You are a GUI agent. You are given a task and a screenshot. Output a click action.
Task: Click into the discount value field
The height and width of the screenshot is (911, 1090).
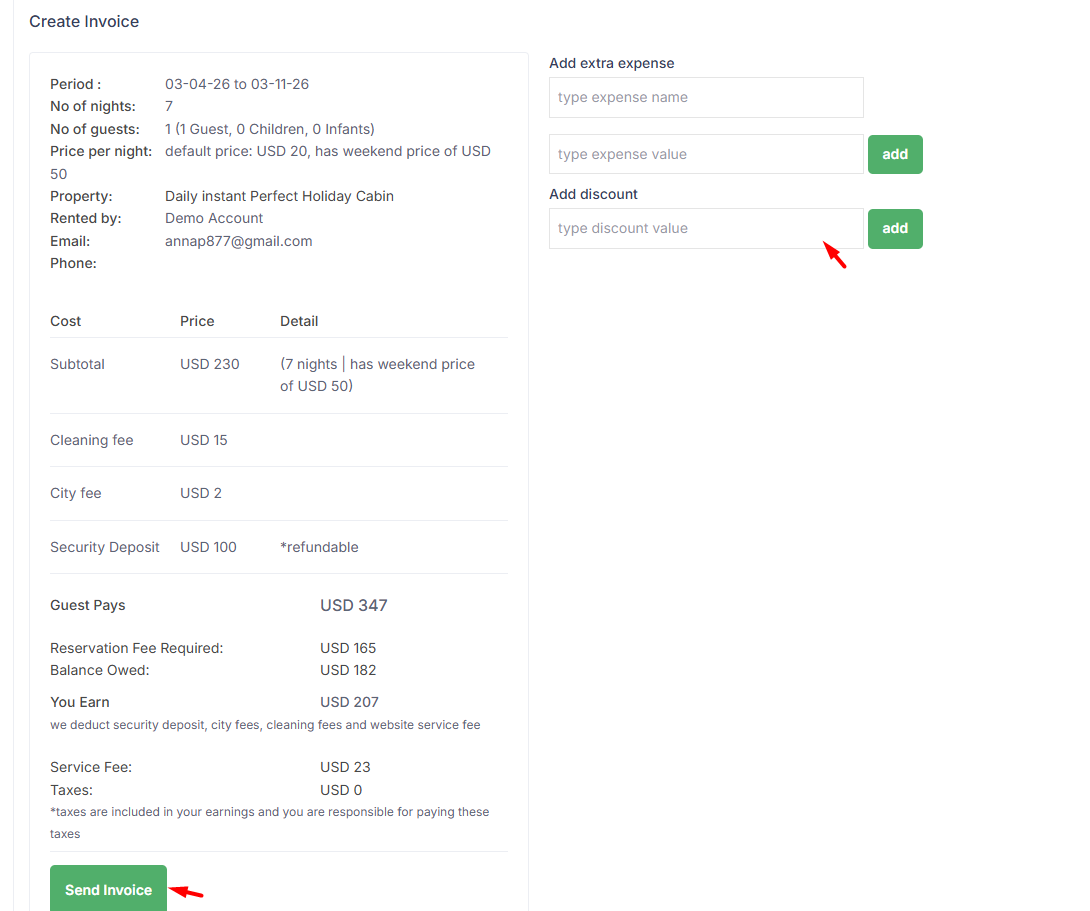705,229
